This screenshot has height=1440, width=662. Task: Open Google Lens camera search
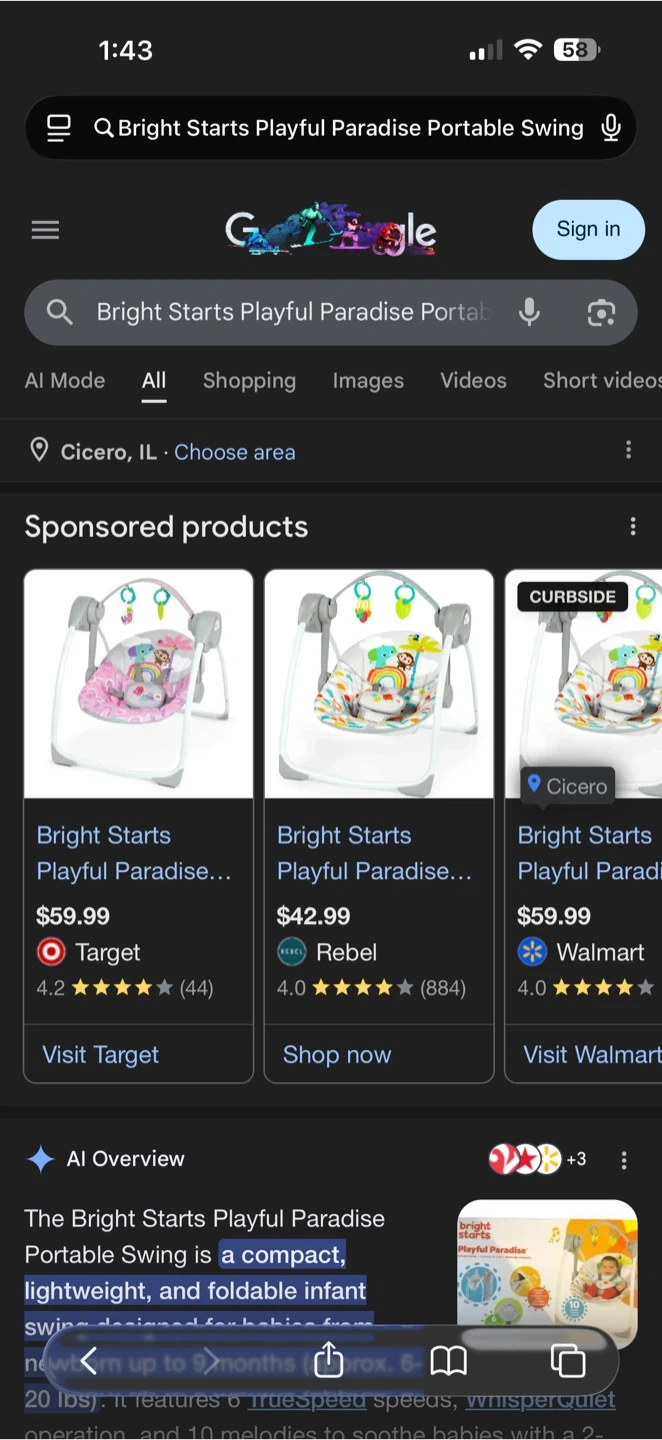click(600, 313)
